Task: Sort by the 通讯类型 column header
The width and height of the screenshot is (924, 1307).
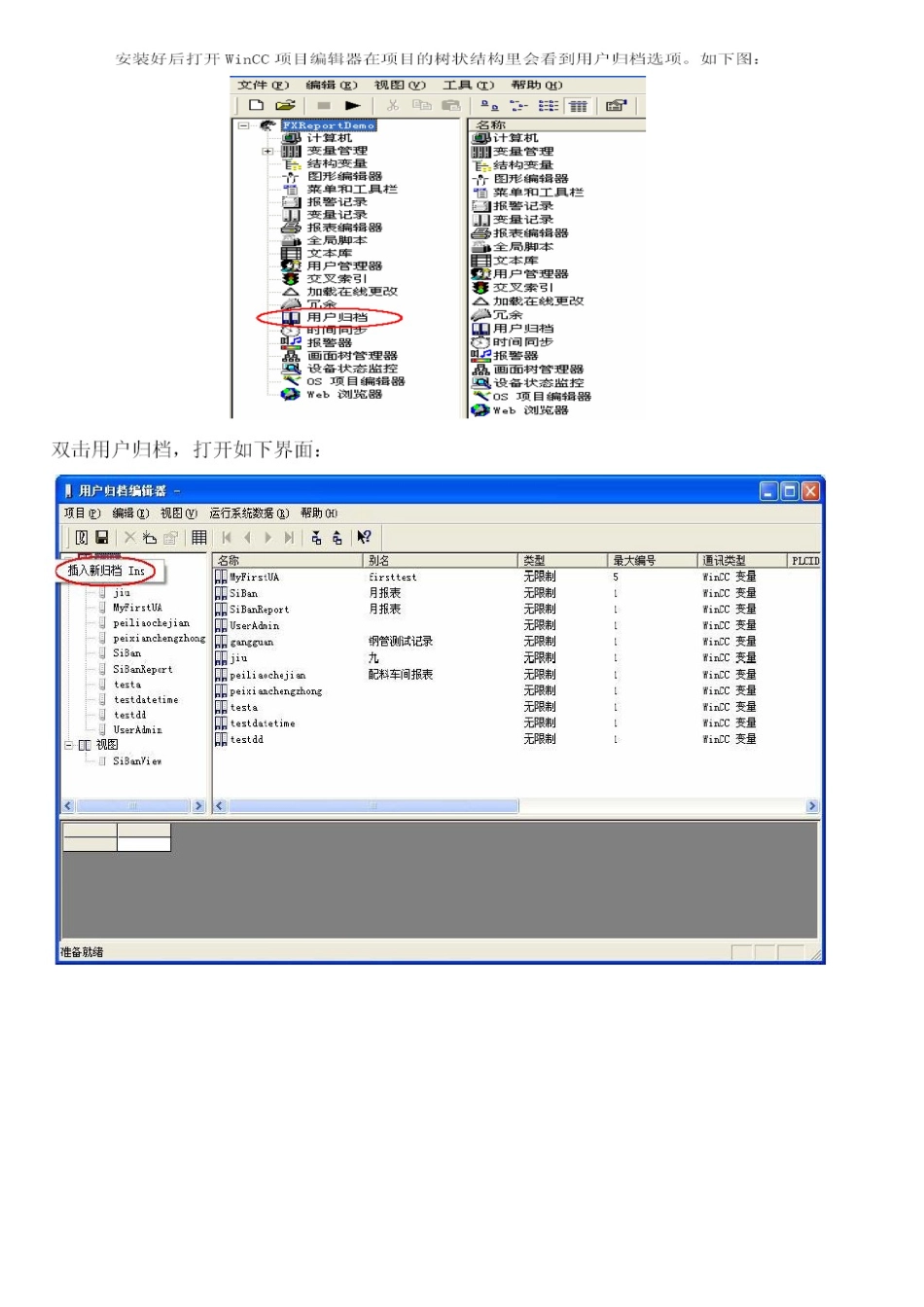Action: [742, 560]
